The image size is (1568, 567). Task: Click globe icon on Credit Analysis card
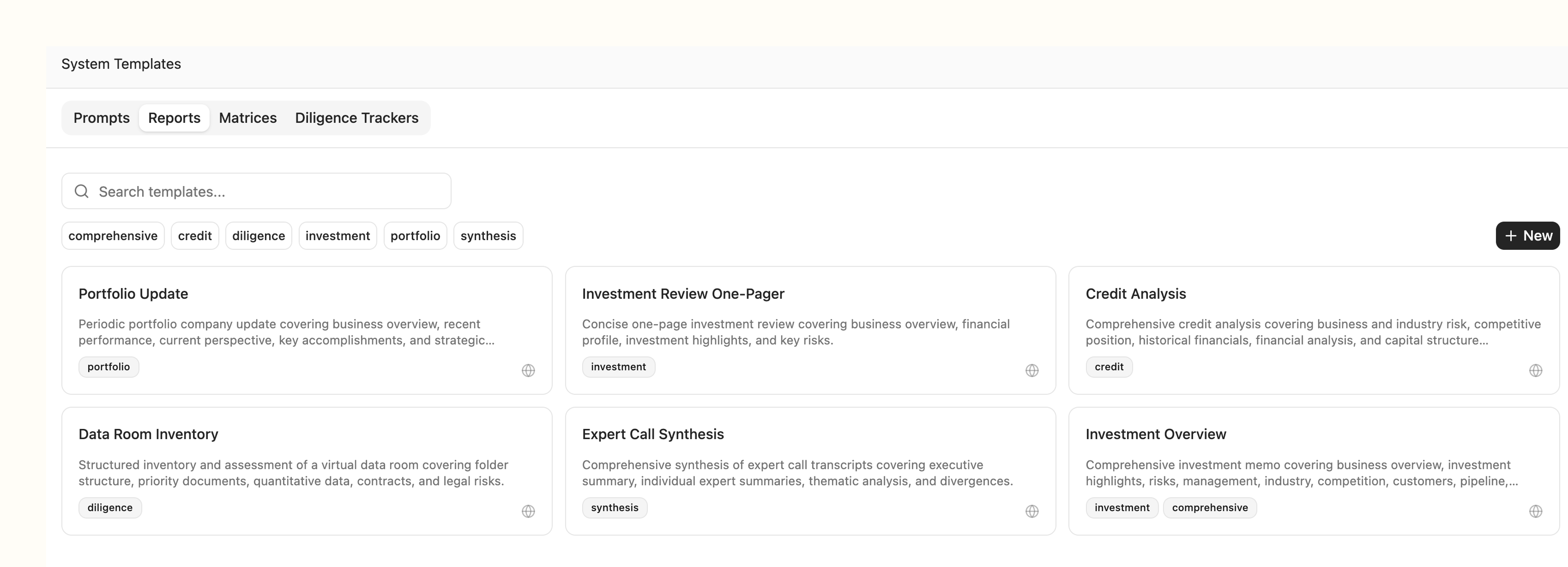click(x=1535, y=370)
